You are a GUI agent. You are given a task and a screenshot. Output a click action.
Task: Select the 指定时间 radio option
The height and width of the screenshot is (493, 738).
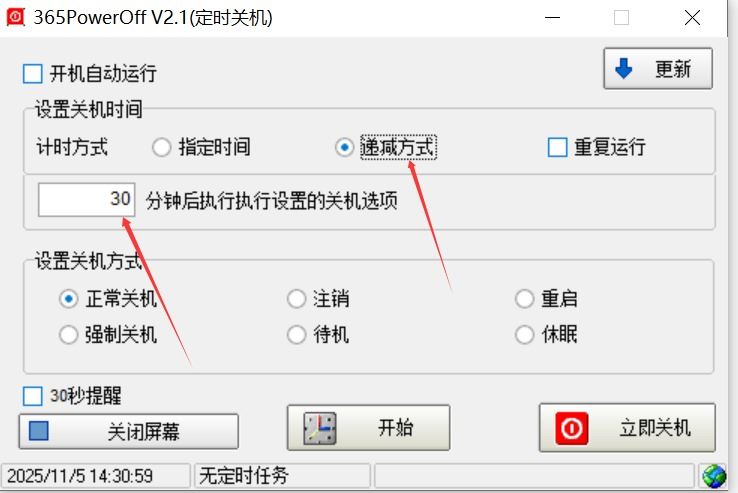pyautogui.click(x=161, y=147)
